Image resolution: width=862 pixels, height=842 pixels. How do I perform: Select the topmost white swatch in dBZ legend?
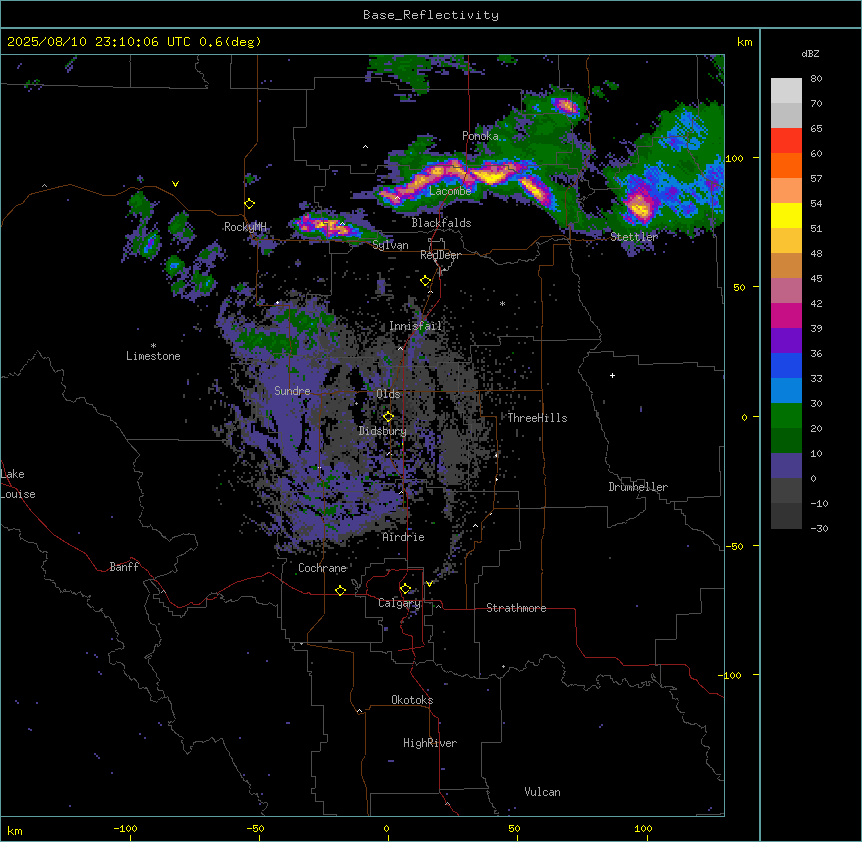(x=786, y=91)
